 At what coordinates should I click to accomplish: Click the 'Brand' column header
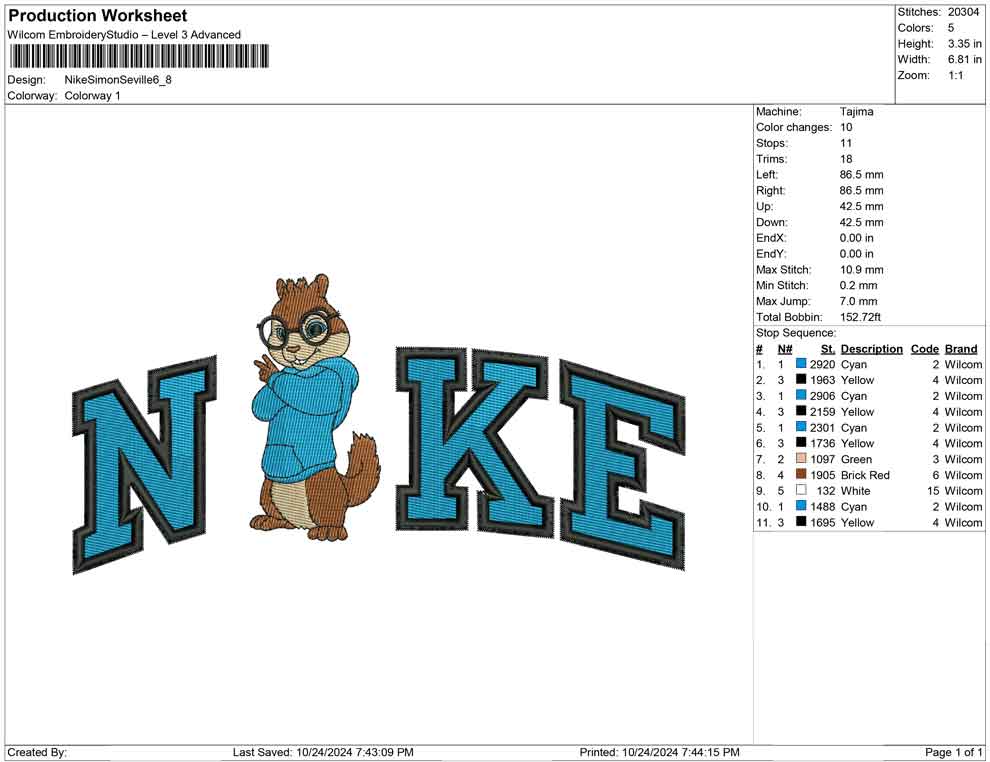tap(961, 348)
